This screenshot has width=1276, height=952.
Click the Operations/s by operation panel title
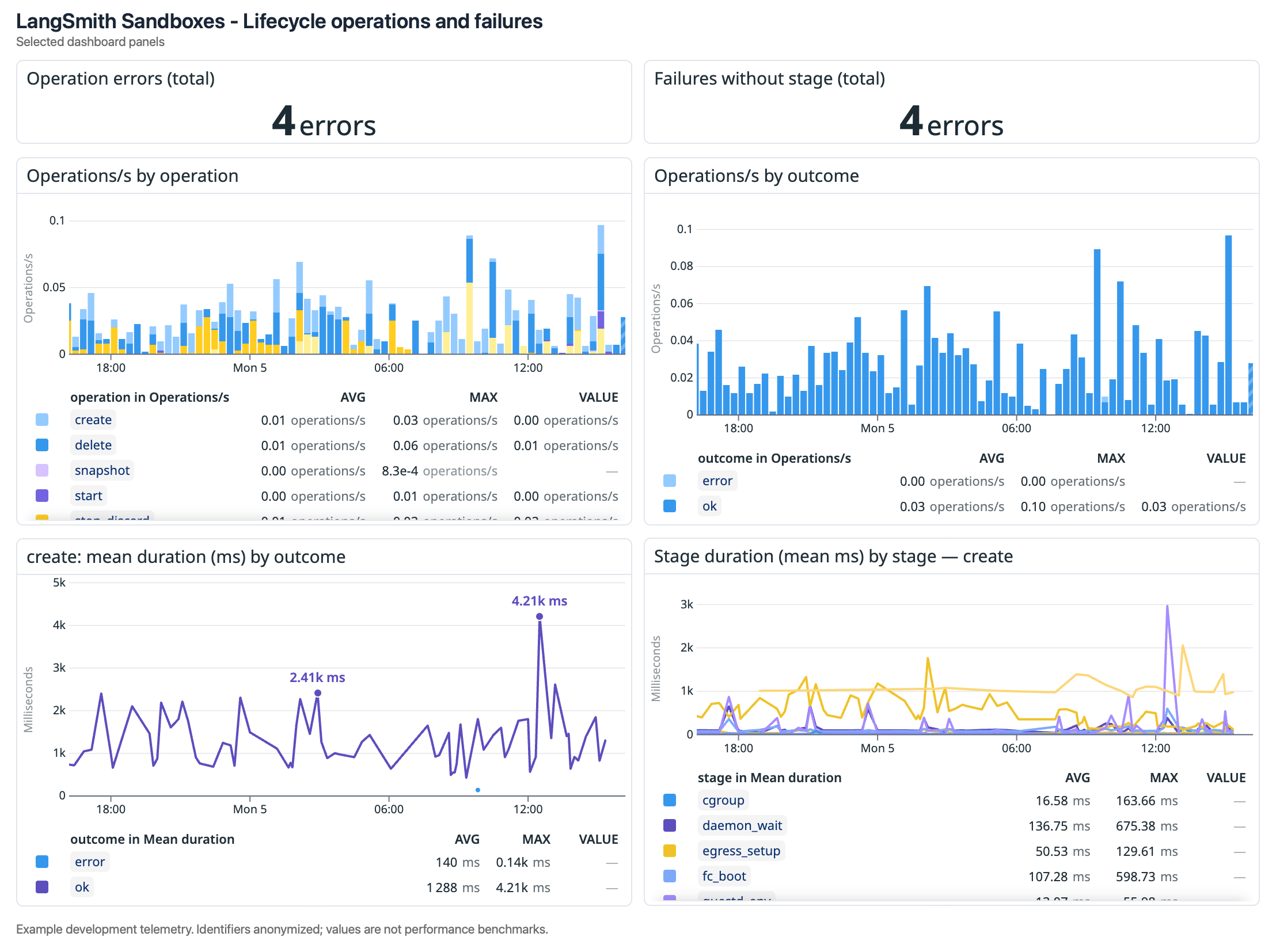tap(132, 176)
